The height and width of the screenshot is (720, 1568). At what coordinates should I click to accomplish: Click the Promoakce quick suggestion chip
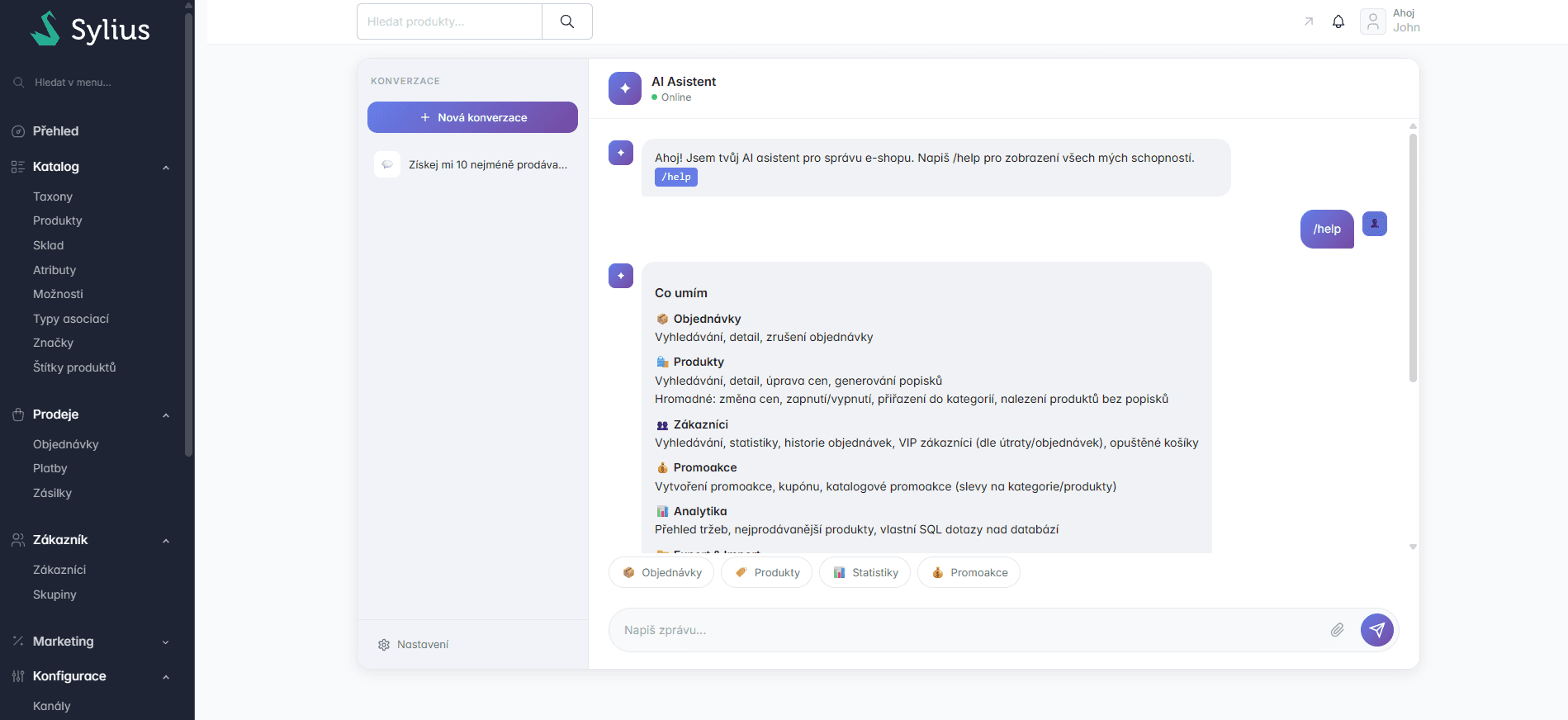tap(969, 572)
